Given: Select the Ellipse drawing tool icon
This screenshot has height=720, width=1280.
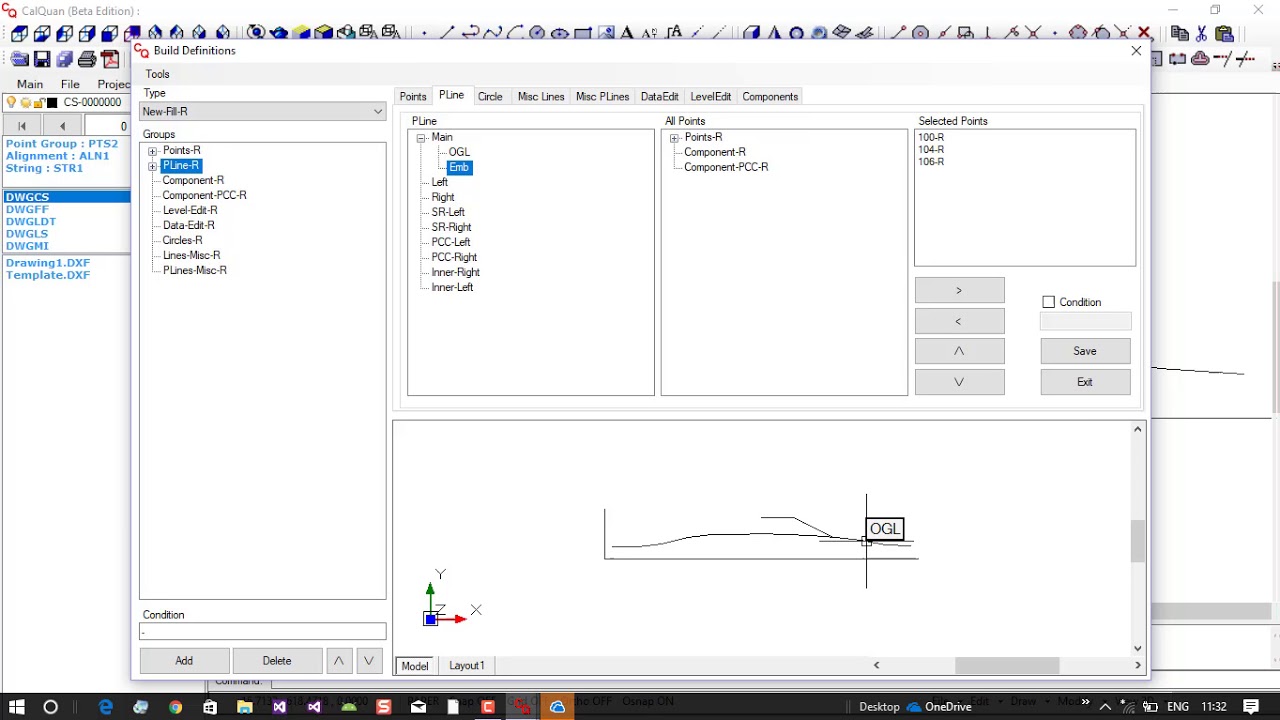Looking at the screenshot, I should pos(559,33).
